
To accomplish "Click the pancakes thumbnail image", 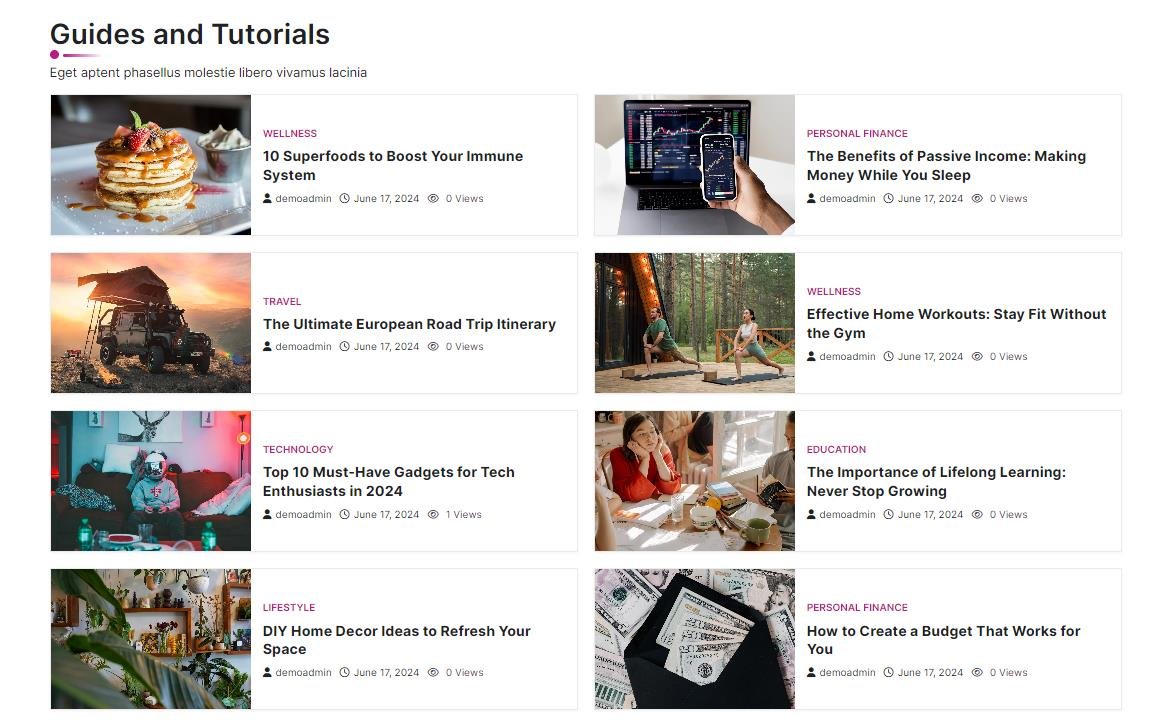I will click(x=151, y=165).
